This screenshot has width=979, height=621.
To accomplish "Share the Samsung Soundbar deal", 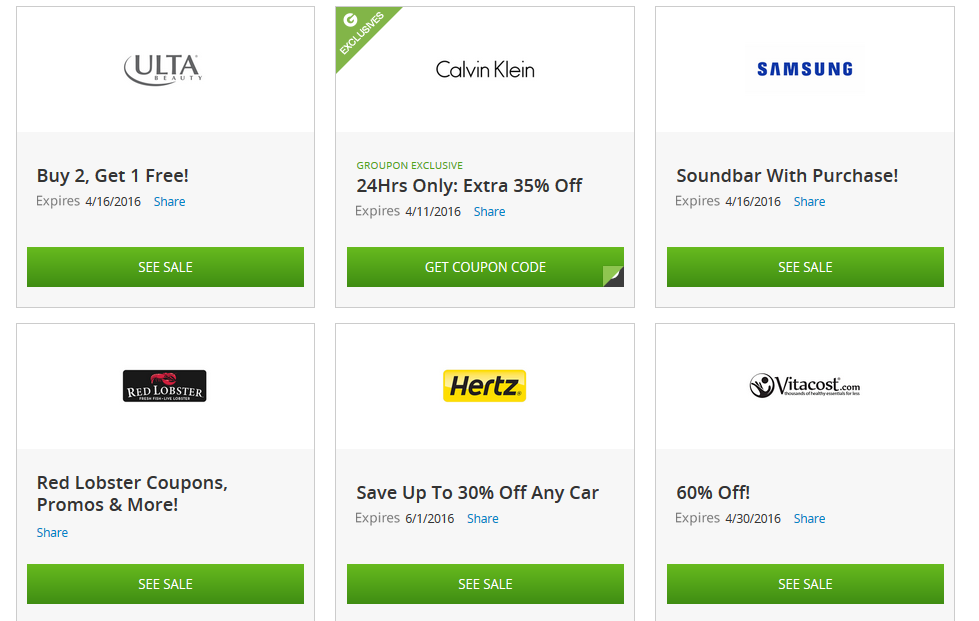I will (809, 202).
